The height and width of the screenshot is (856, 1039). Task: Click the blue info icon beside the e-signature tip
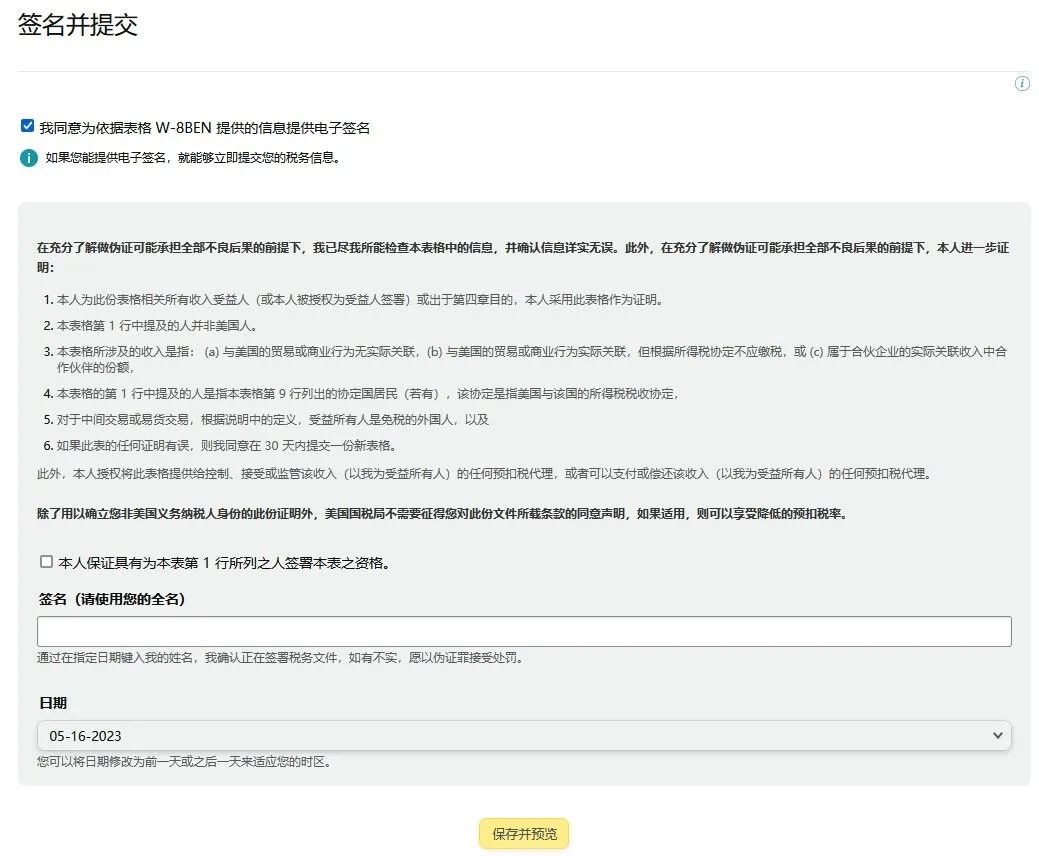(x=28, y=157)
